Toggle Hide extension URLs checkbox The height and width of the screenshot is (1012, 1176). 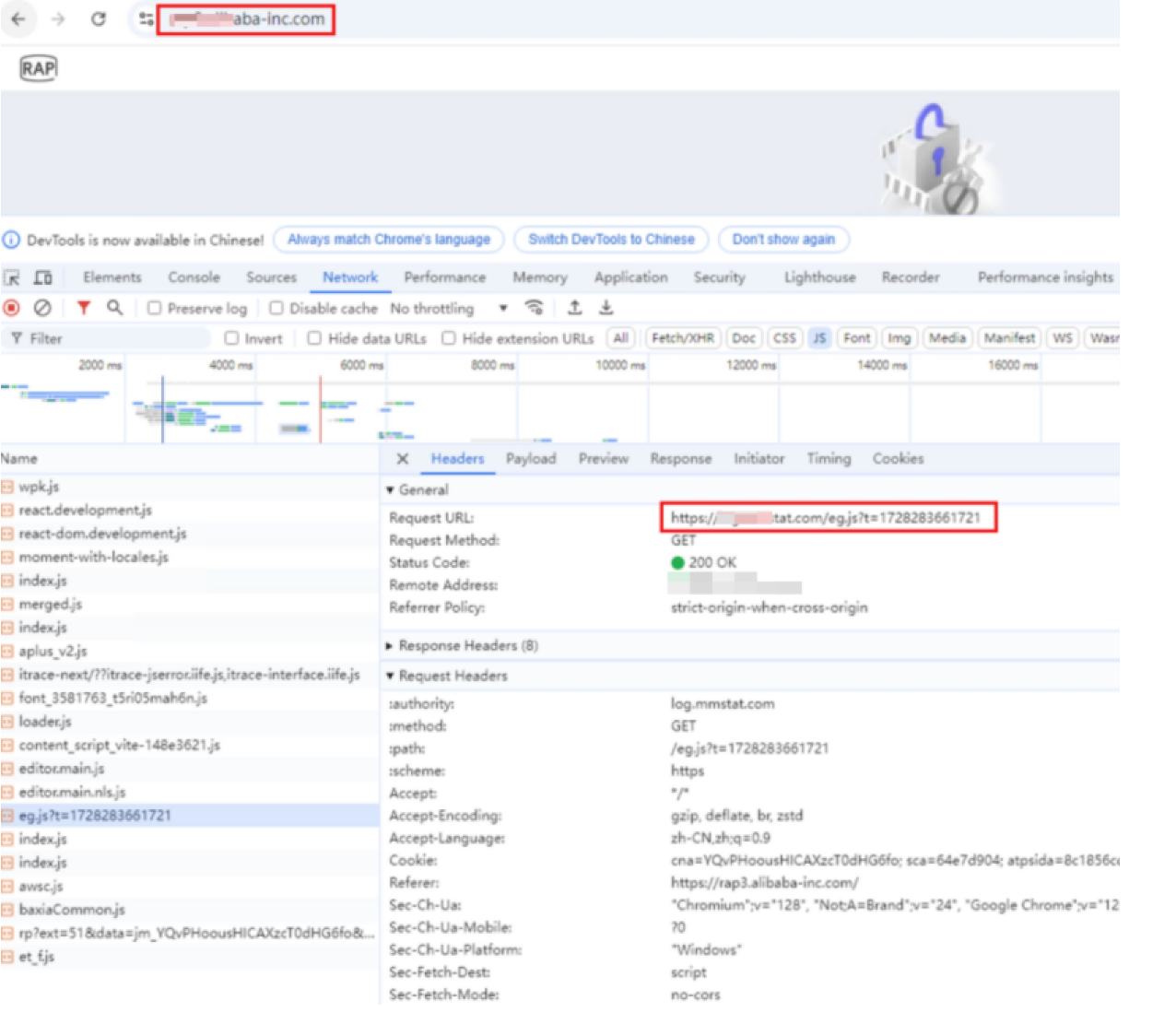click(x=449, y=338)
